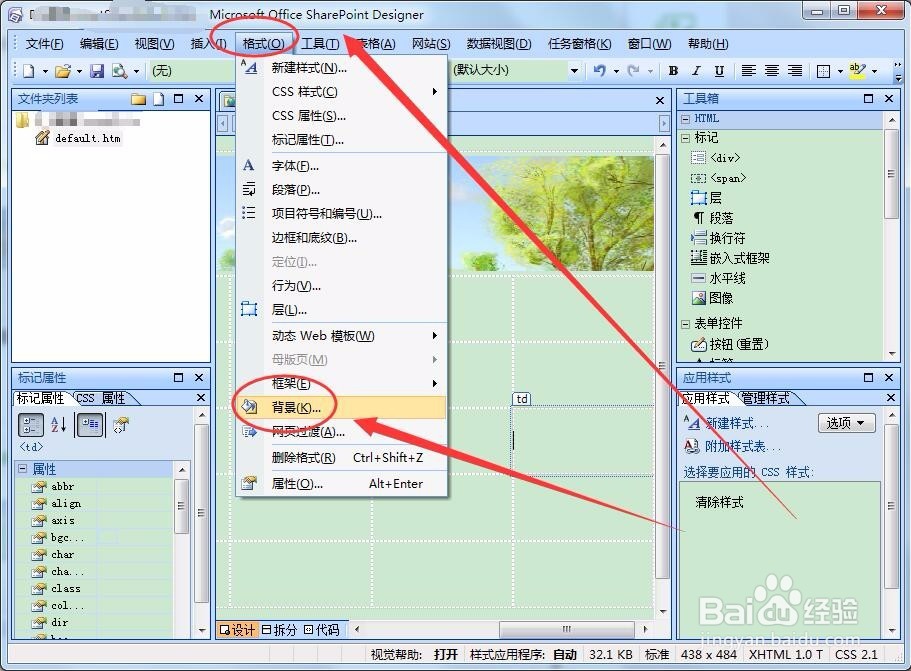Click new page icon in 文件夹列表 panel
The height and width of the screenshot is (671, 911).
click(159, 99)
